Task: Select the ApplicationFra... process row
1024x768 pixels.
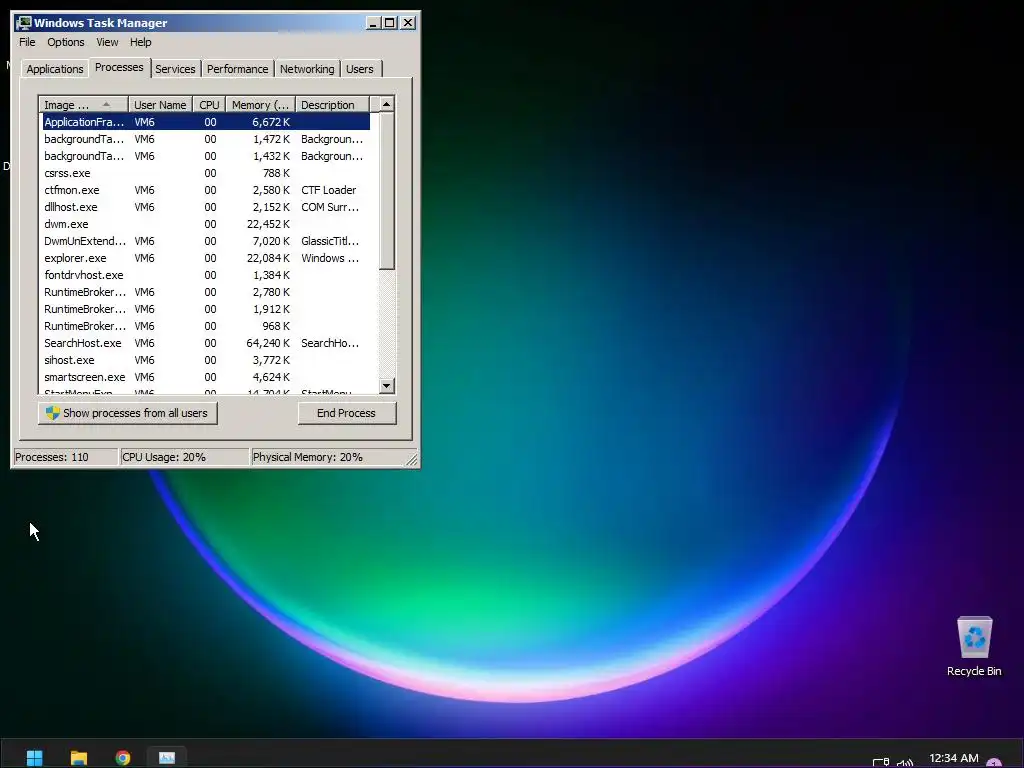Action: point(206,122)
